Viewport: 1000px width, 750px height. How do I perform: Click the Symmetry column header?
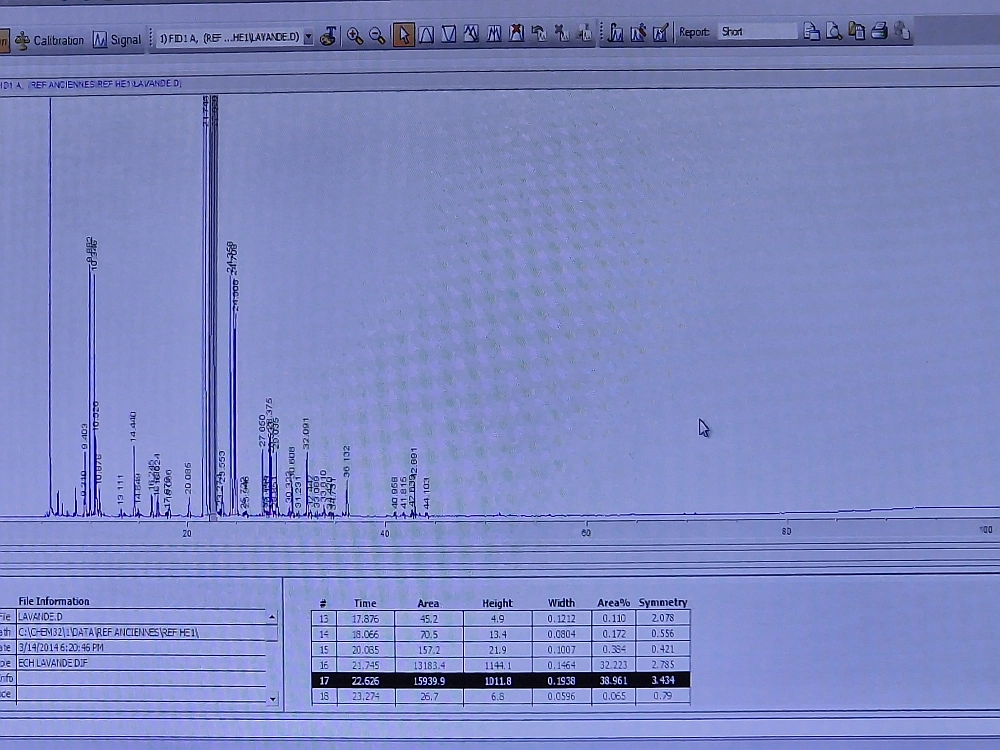(x=662, y=603)
